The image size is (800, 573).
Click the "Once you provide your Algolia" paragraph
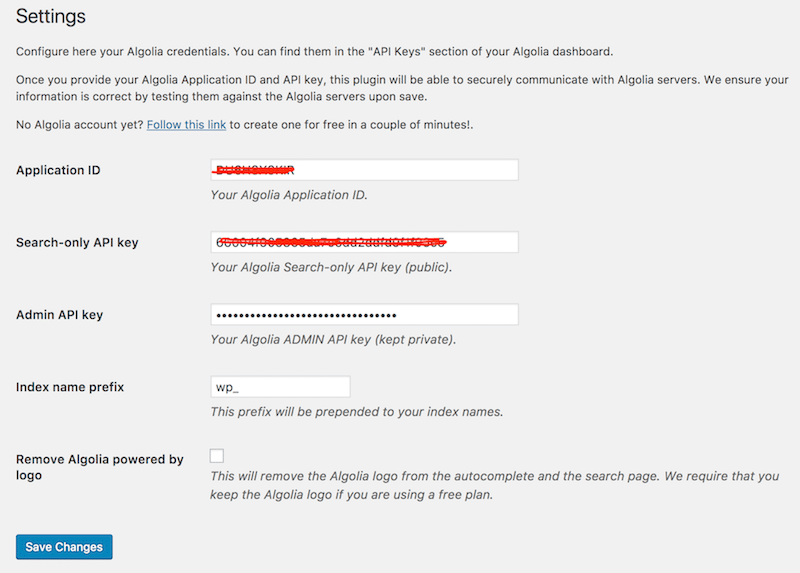pyautogui.click(x=400, y=89)
